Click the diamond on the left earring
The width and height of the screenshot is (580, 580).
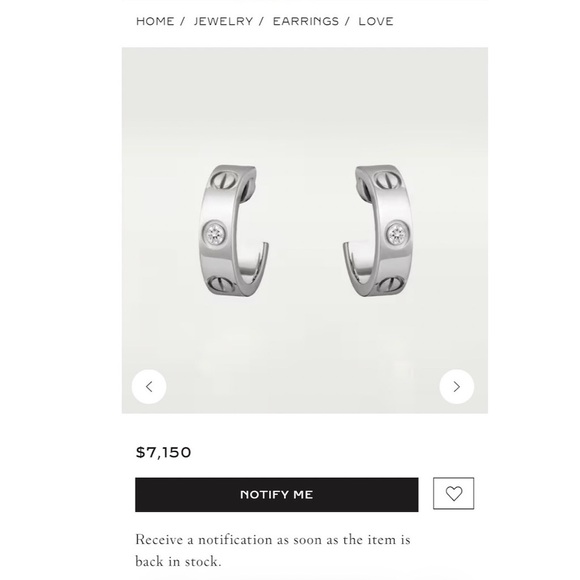tap(215, 233)
